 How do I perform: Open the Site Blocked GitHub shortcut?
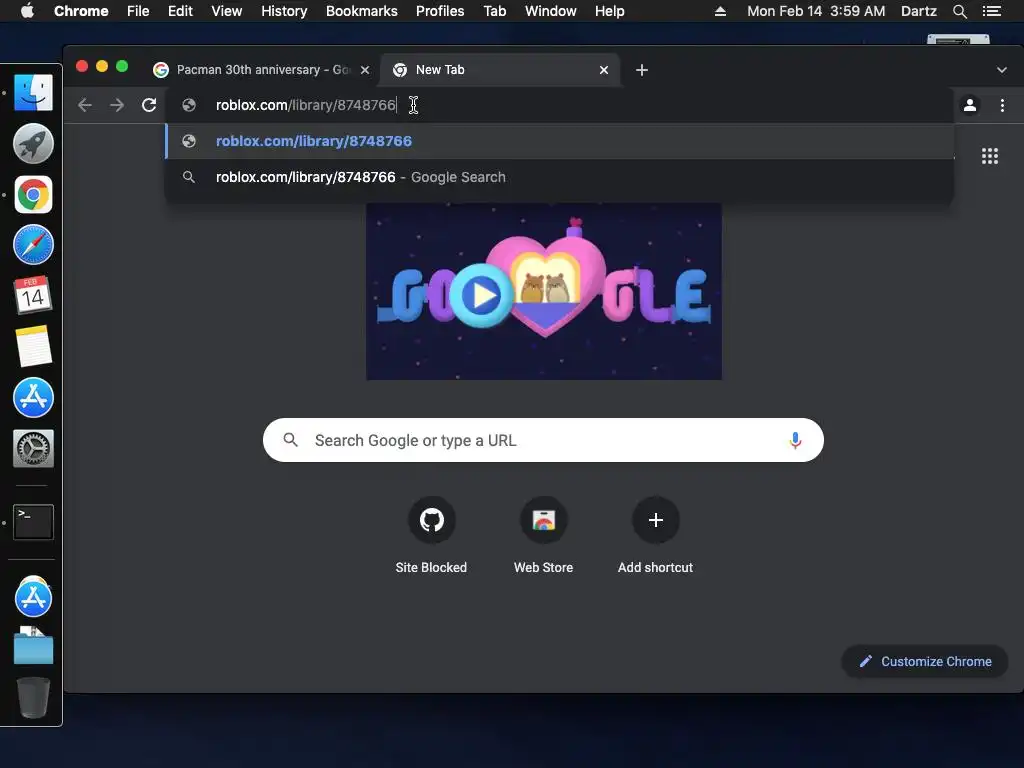click(x=431, y=537)
